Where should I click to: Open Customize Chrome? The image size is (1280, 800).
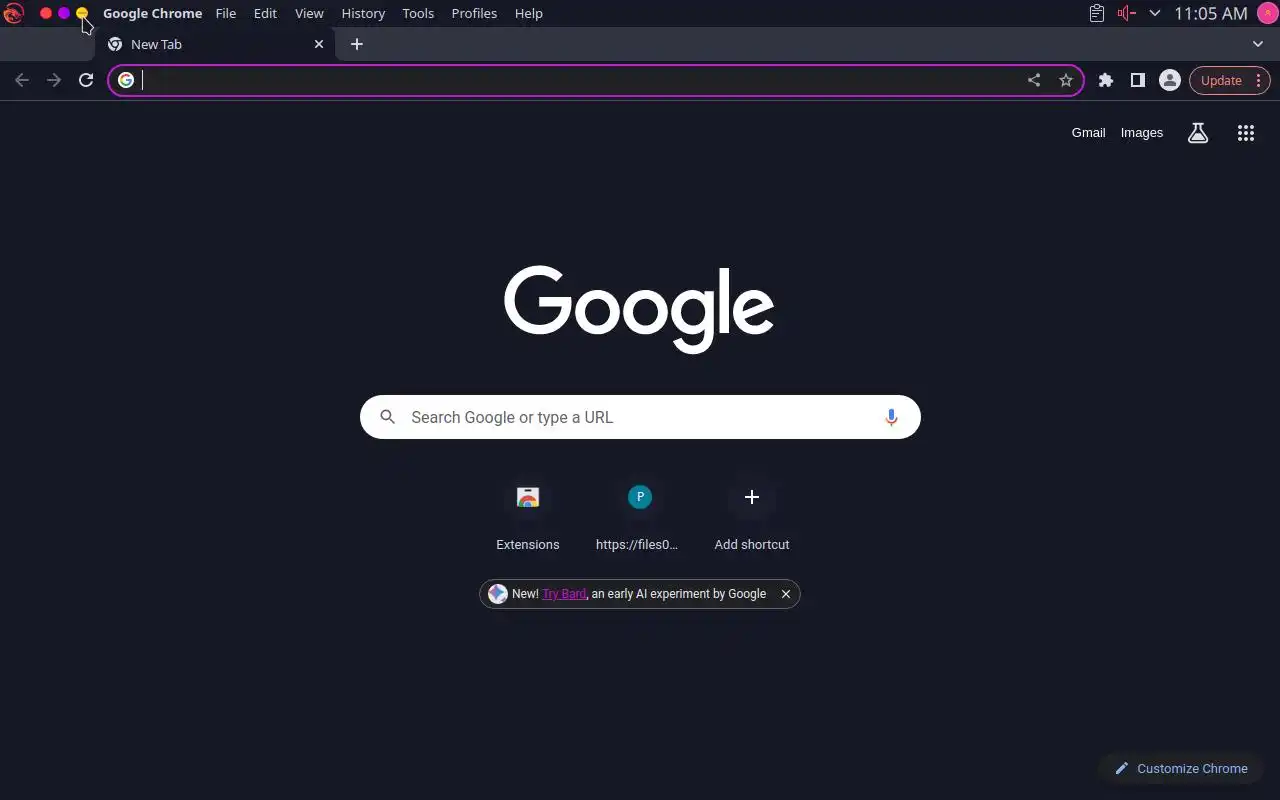pos(1181,768)
